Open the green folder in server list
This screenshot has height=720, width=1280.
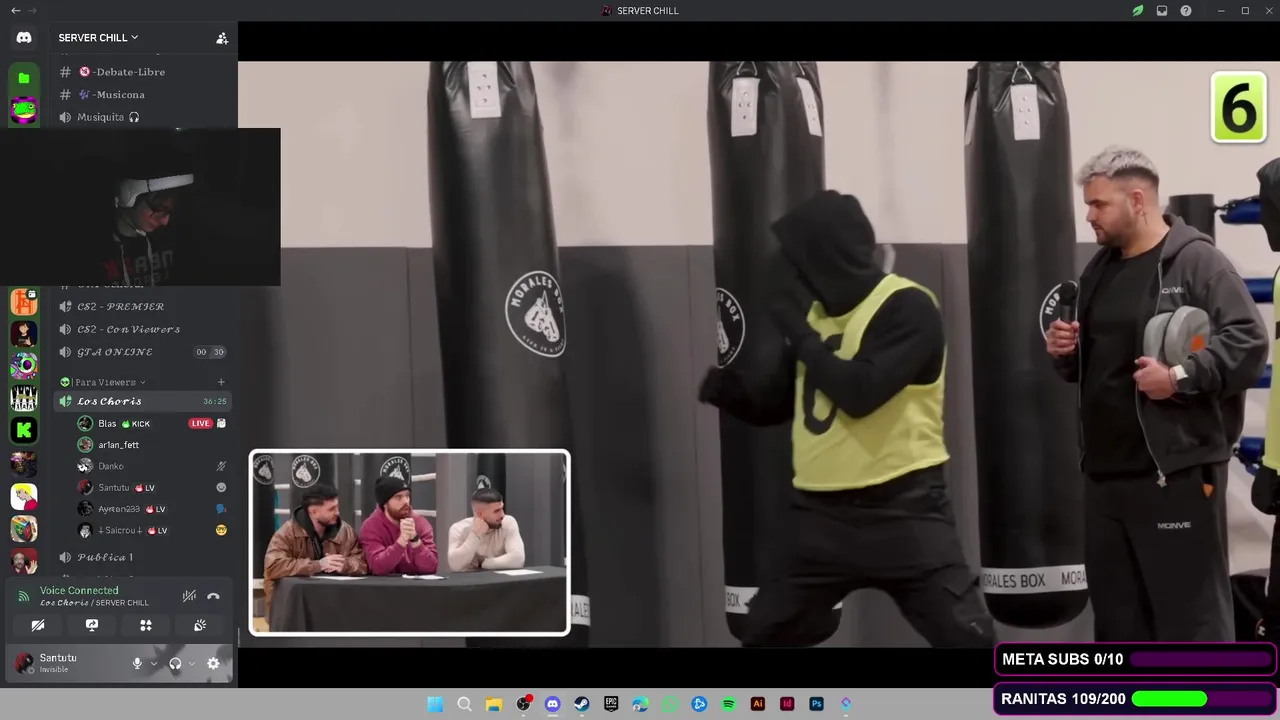tap(24, 77)
